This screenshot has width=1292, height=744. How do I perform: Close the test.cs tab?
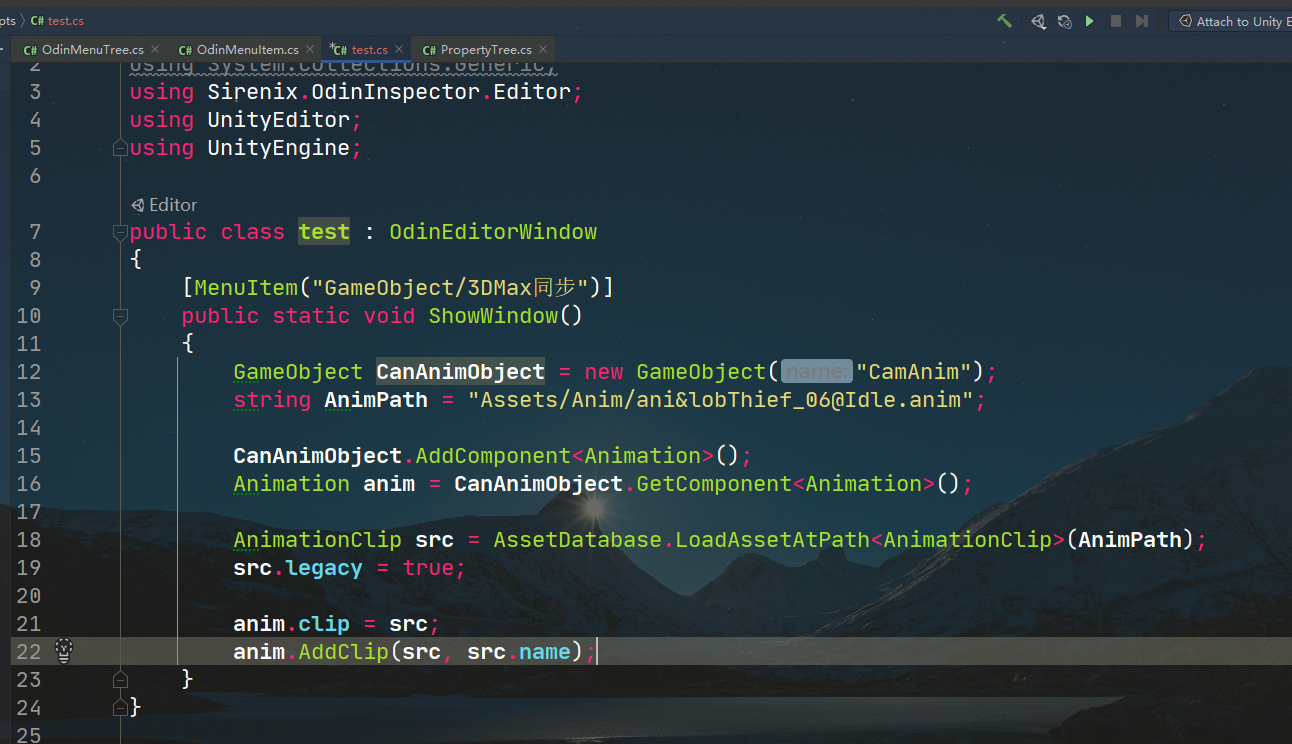(x=399, y=49)
